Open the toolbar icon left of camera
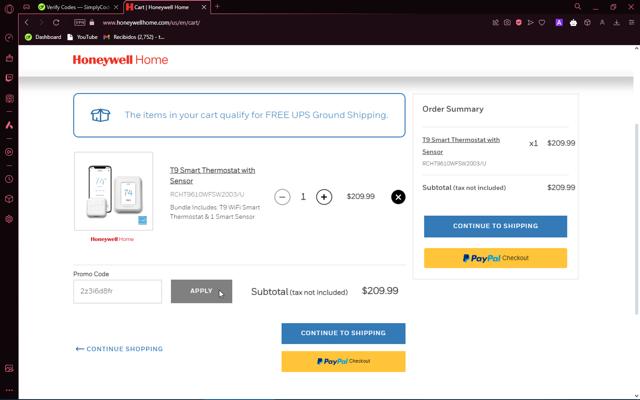Image resolution: width=640 pixels, height=400 pixels. [496, 22]
